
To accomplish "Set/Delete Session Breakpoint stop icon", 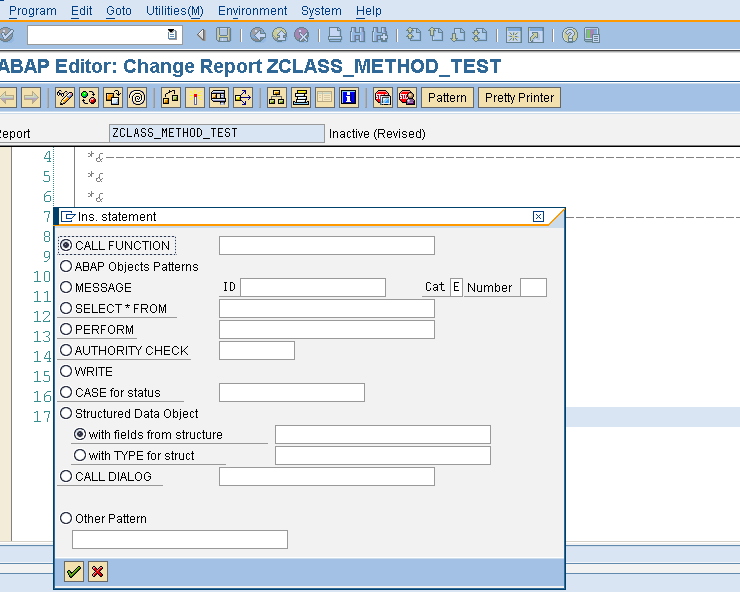I will point(383,98).
